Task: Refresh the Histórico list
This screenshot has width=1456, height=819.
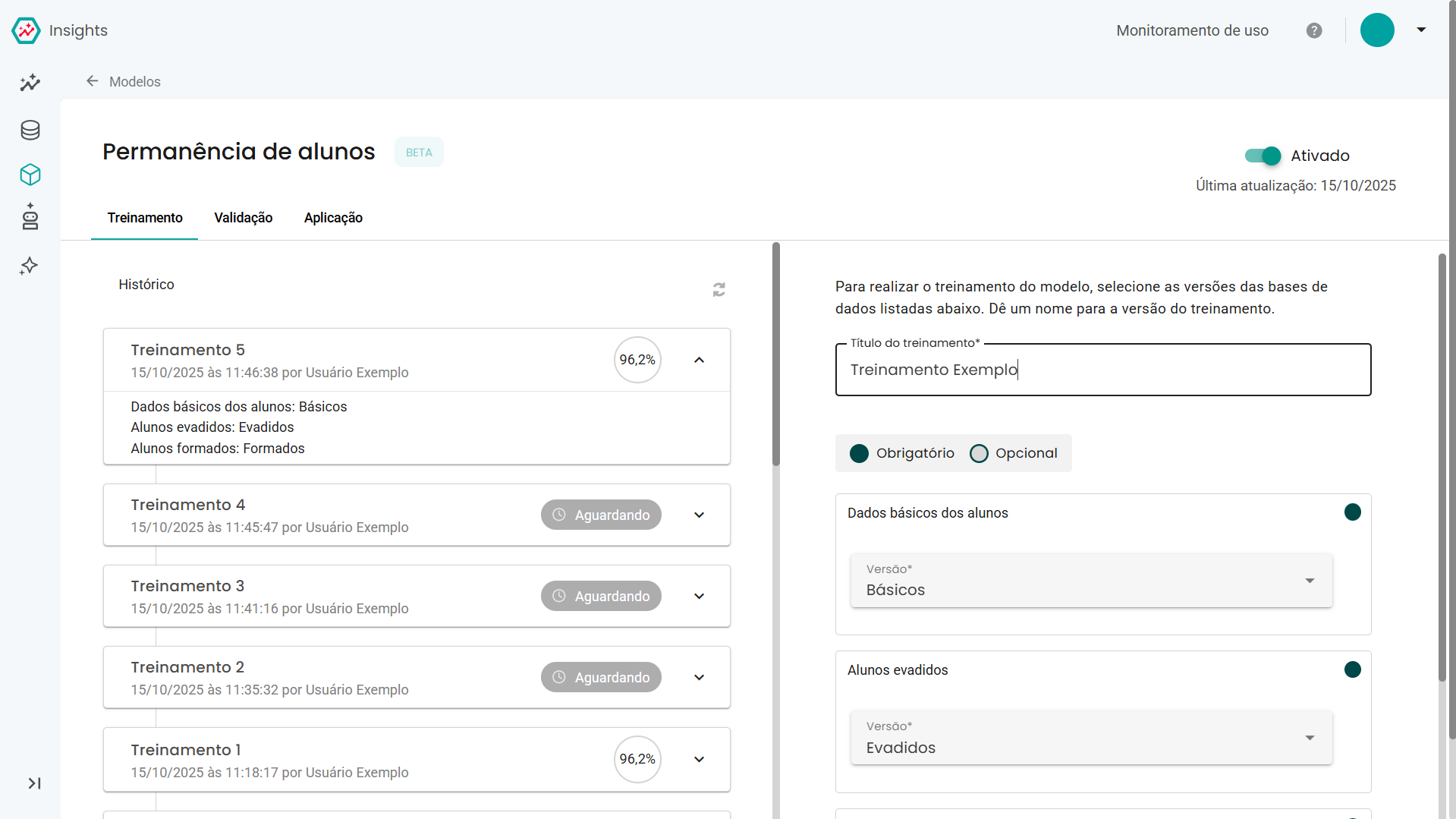Action: [719, 289]
